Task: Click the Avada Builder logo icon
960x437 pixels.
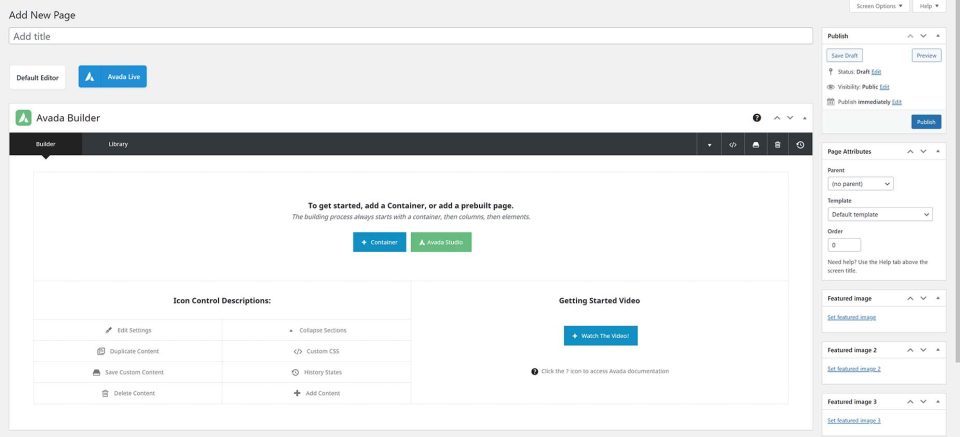Action: click(24, 118)
